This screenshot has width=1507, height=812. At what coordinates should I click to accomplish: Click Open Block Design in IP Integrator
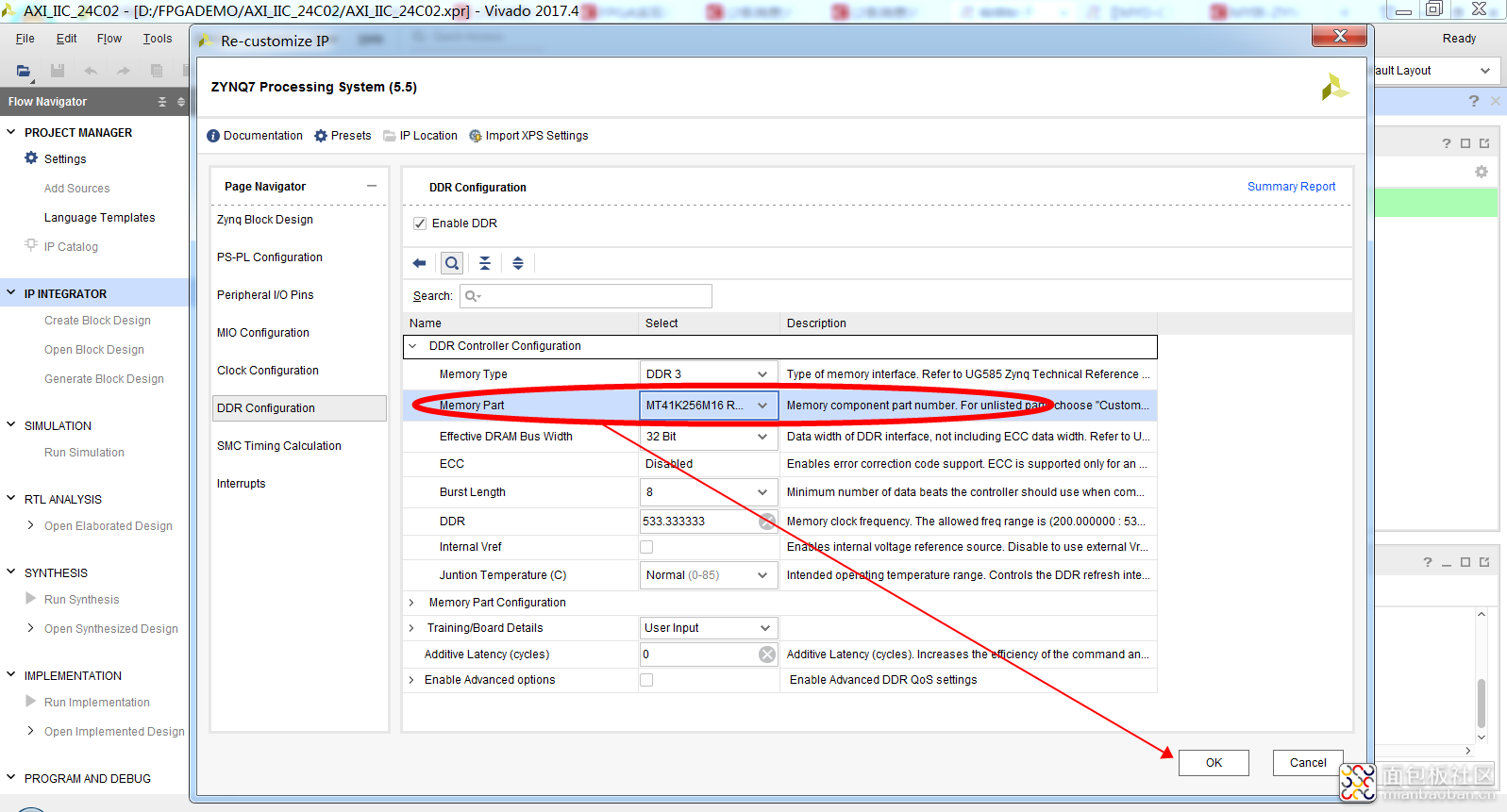[94, 350]
